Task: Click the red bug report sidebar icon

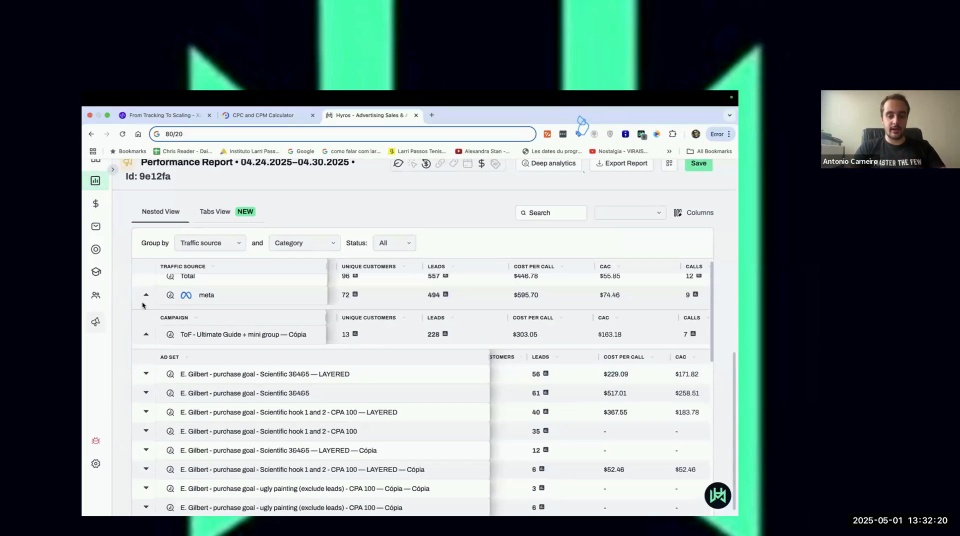Action: pos(96,441)
